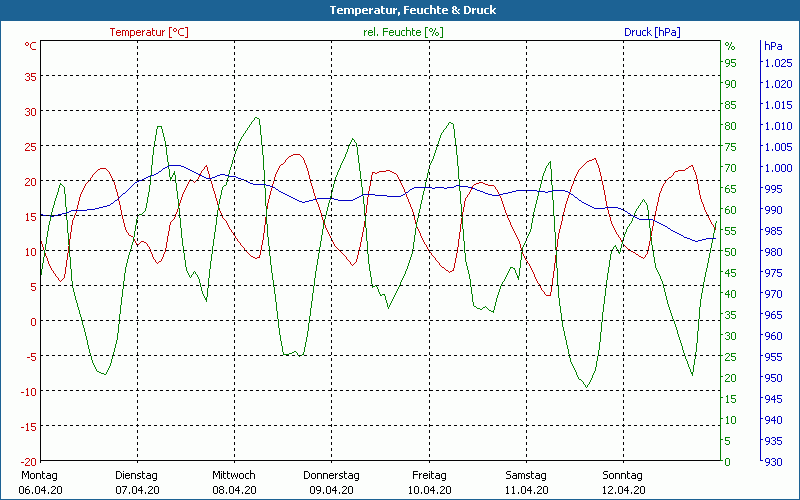Select the Freitag day label
This screenshot has width=800, height=500.
pyautogui.click(x=428, y=475)
